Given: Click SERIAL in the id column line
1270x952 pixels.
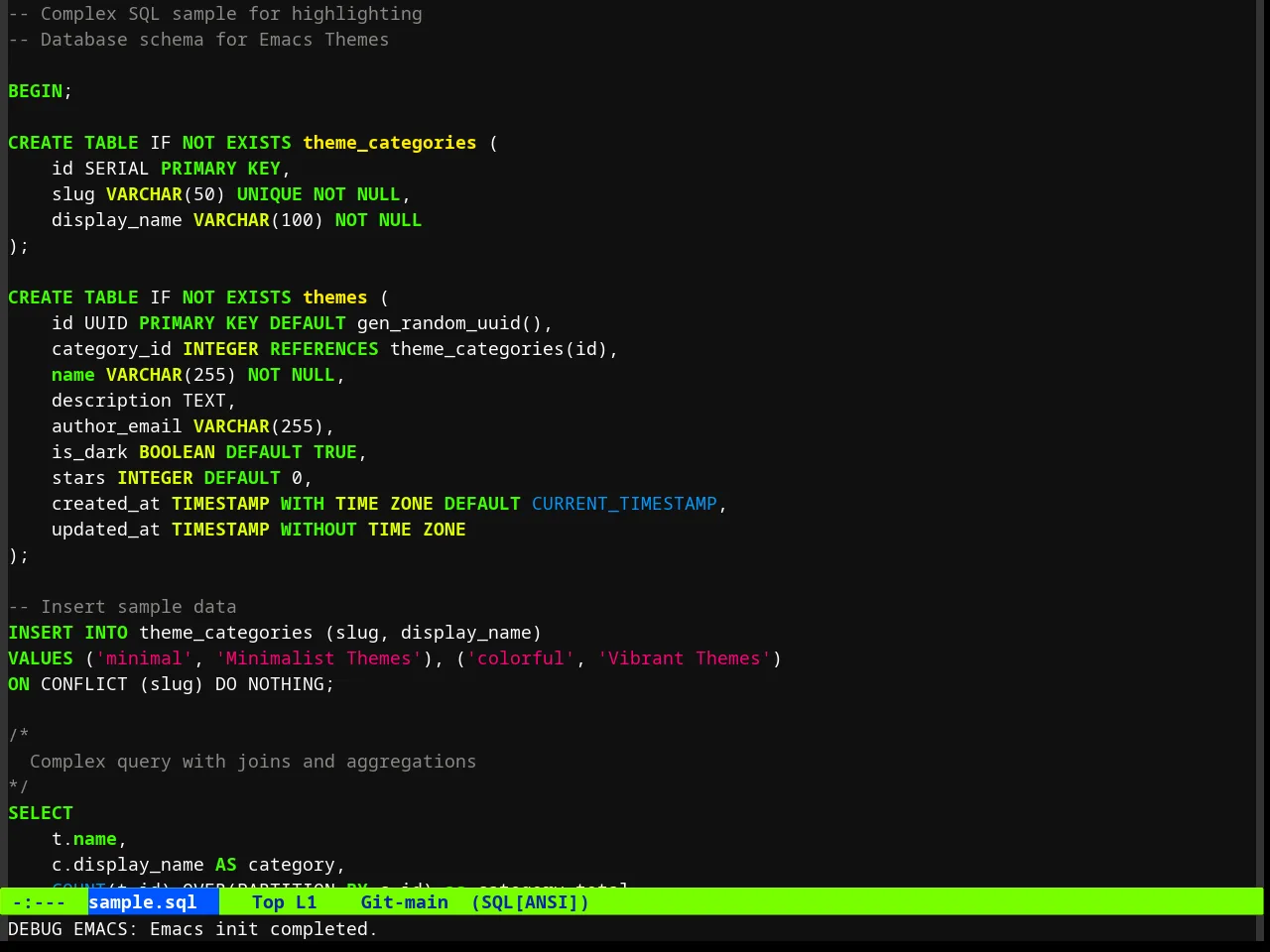Looking at the screenshot, I should (x=117, y=169).
